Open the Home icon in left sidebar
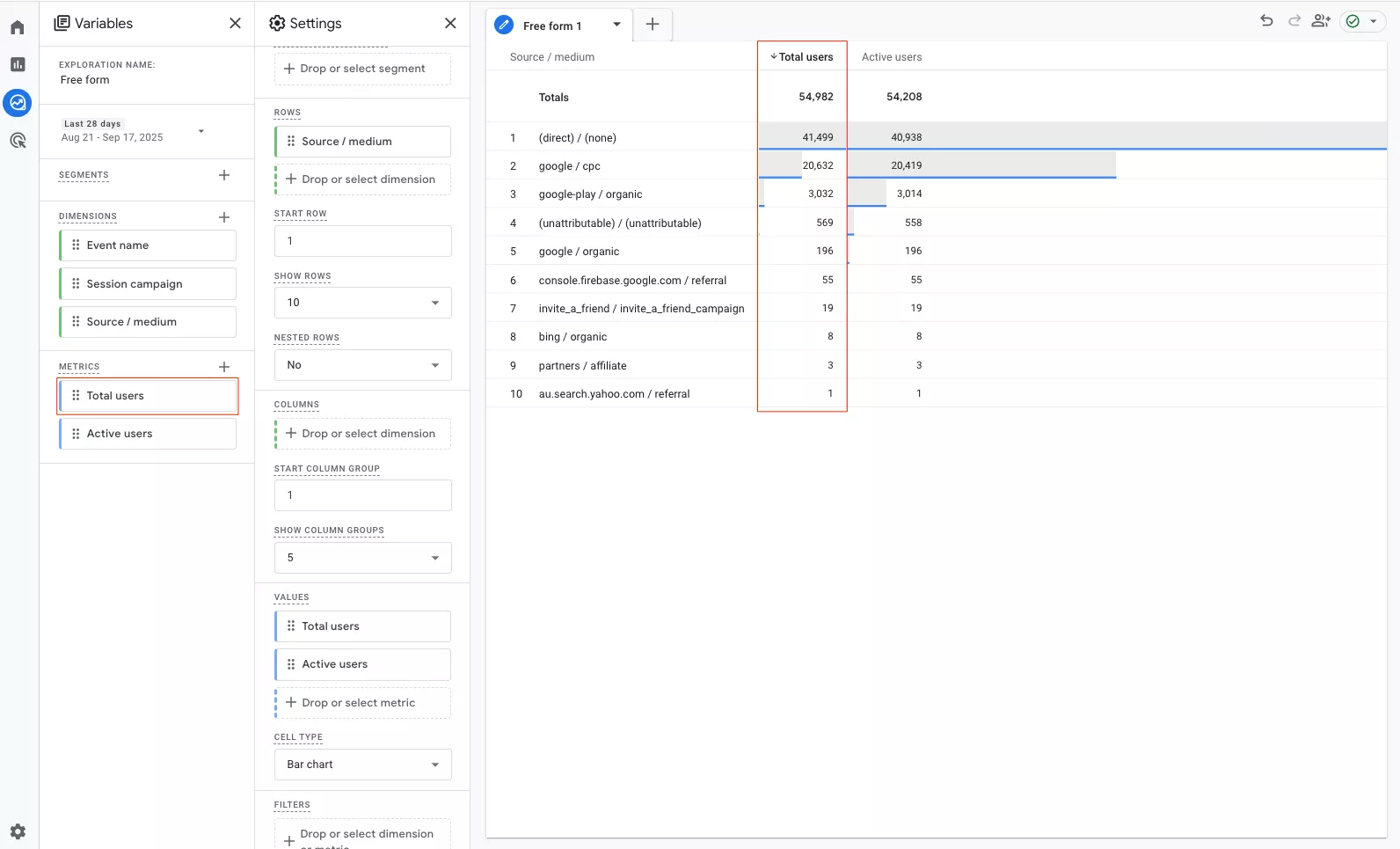This screenshot has width=1400, height=849. 18,28
